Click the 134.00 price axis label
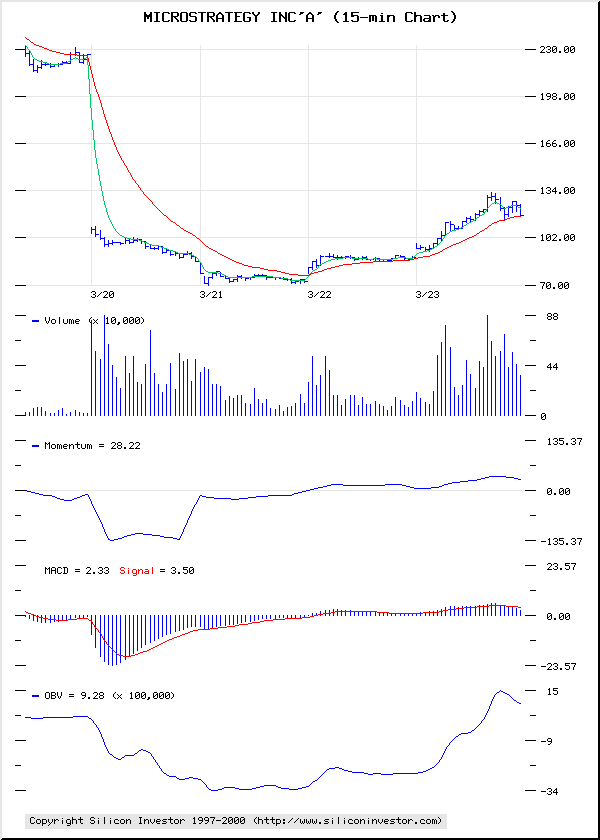The width and height of the screenshot is (600, 840). coord(557,191)
